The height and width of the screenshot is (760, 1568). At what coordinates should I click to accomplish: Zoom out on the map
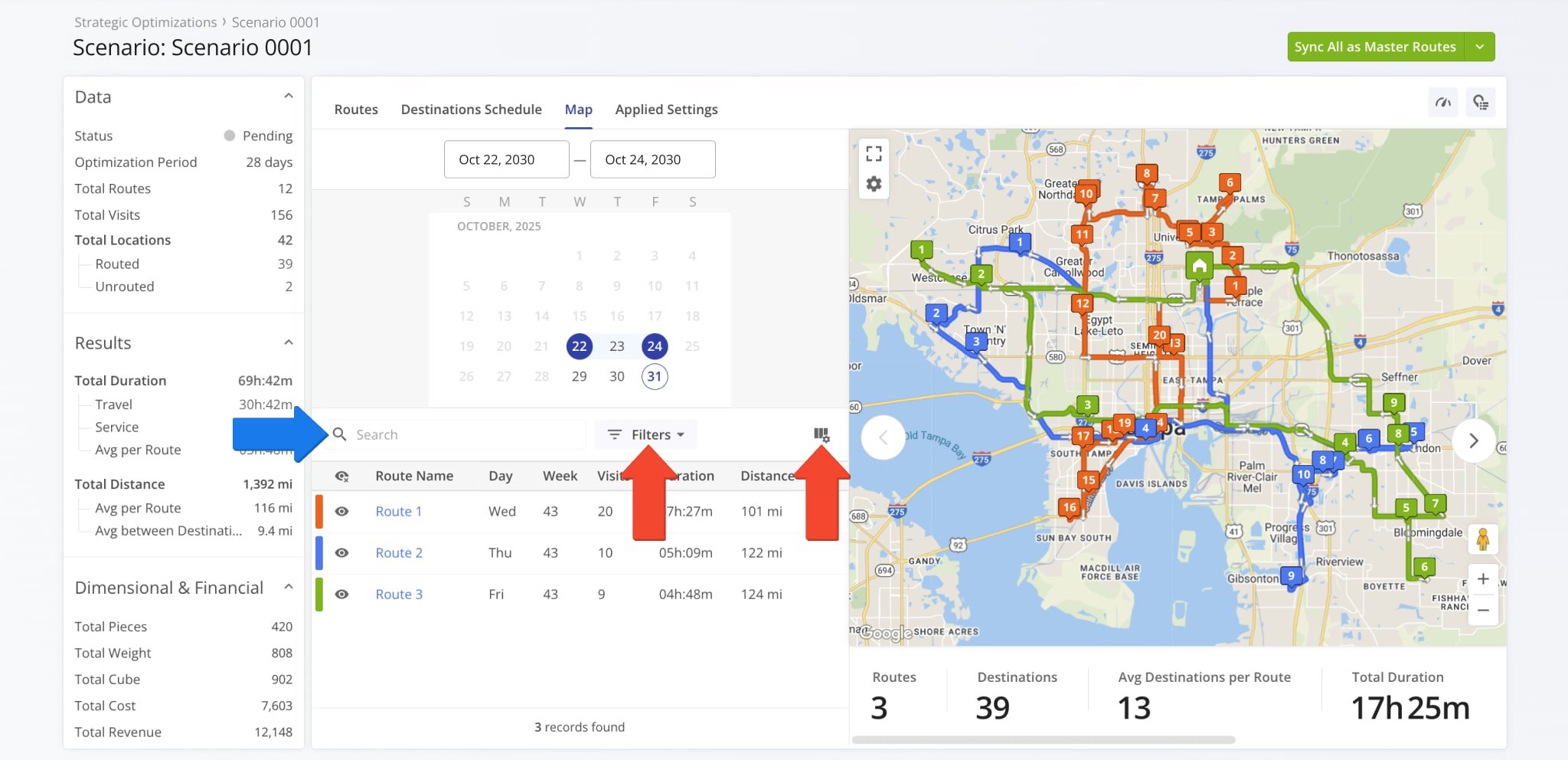point(1483,611)
